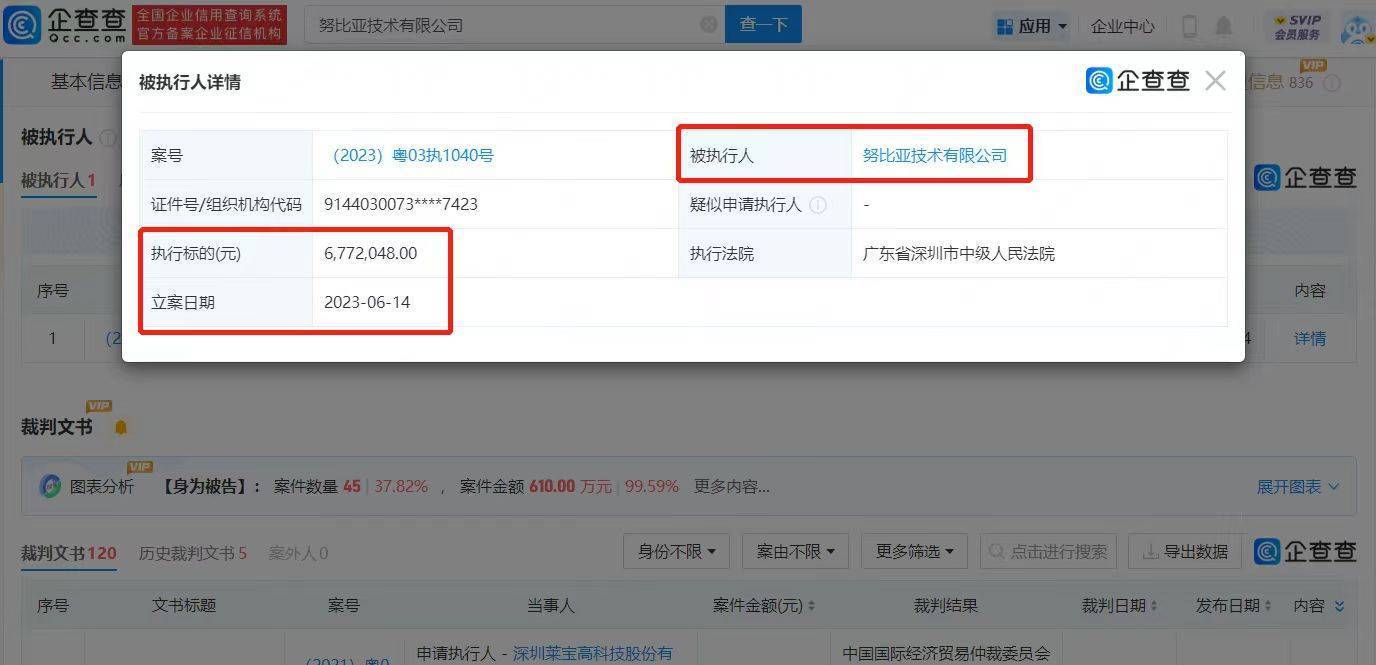Click the 文书标题 column header

coord(184,606)
